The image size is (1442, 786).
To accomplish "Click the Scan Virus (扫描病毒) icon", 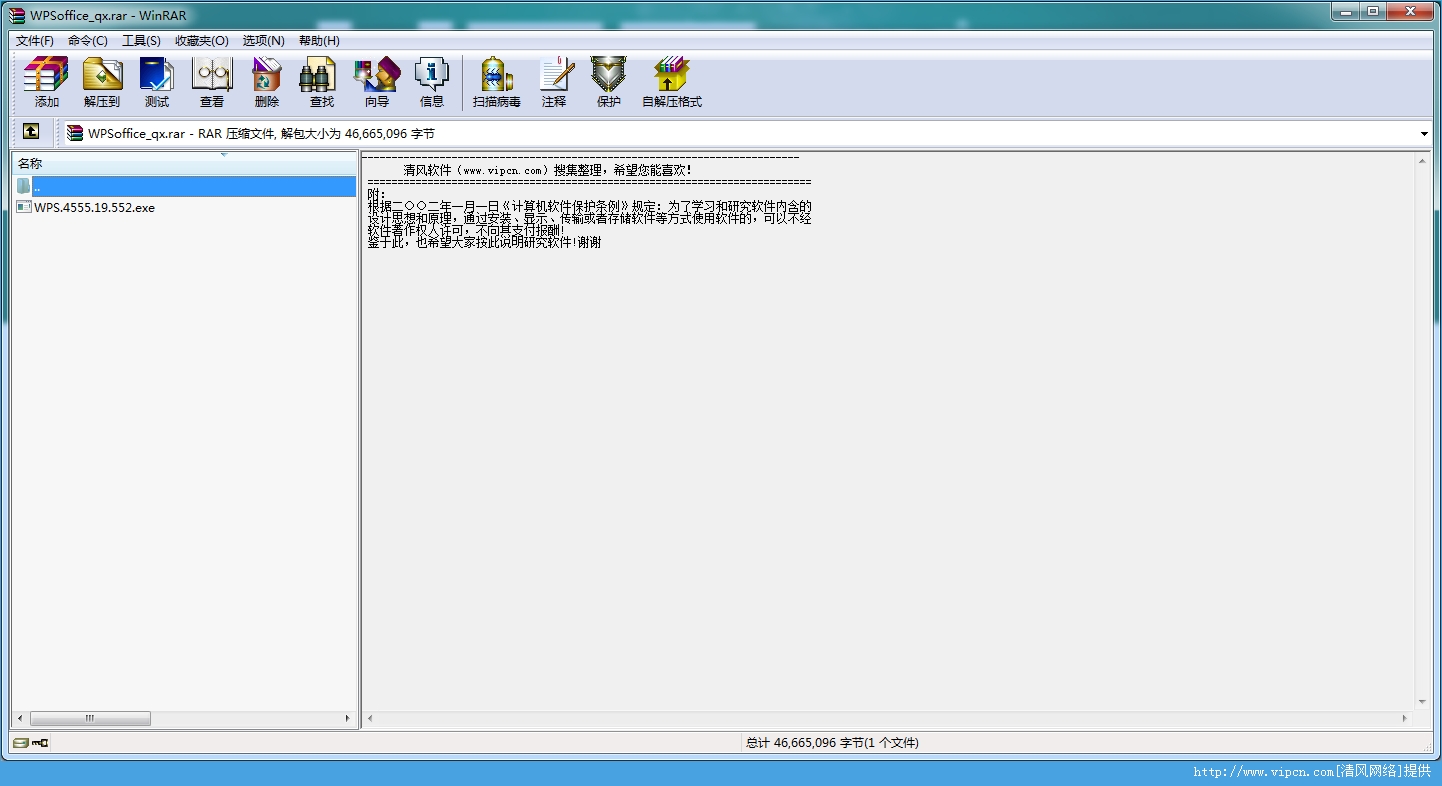I will tap(497, 81).
